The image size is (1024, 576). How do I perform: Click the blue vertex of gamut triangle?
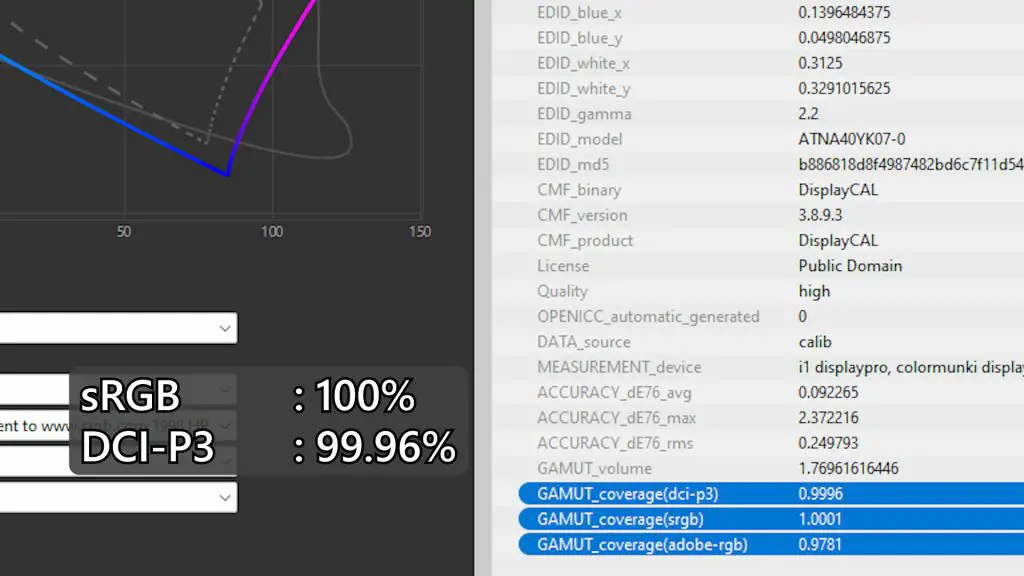click(x=227, y=174)
